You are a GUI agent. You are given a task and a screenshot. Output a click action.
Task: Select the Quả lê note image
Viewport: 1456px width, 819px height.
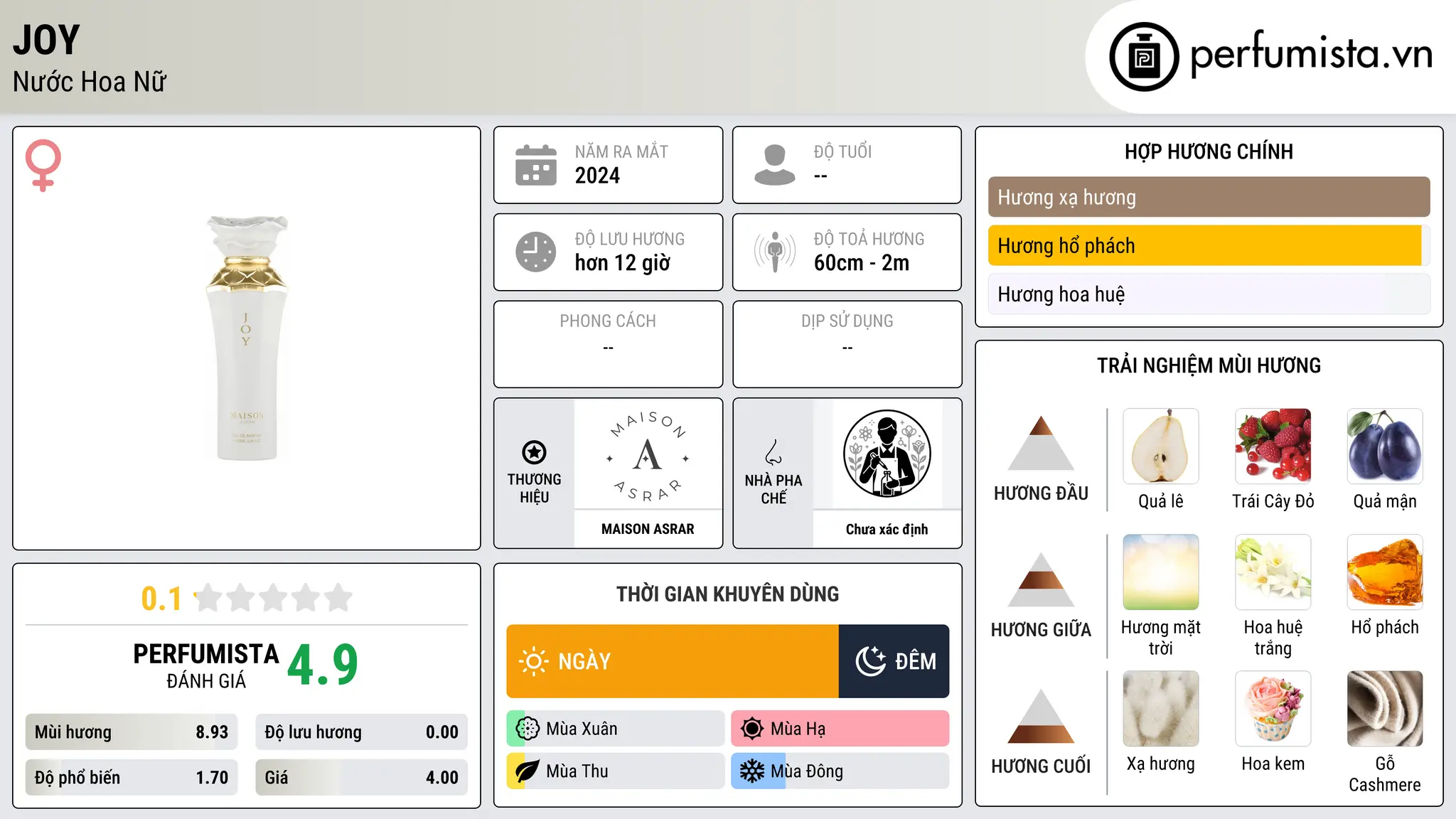1161,446
